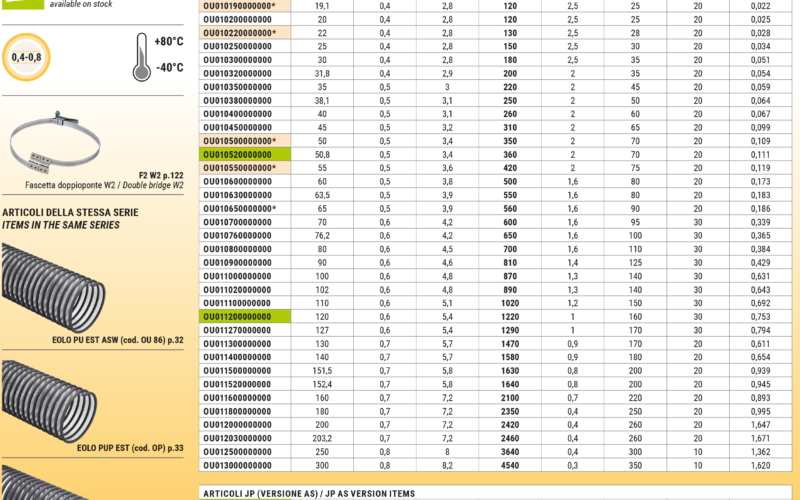Click green highlighted code OU011200000000

click(238, 316)
